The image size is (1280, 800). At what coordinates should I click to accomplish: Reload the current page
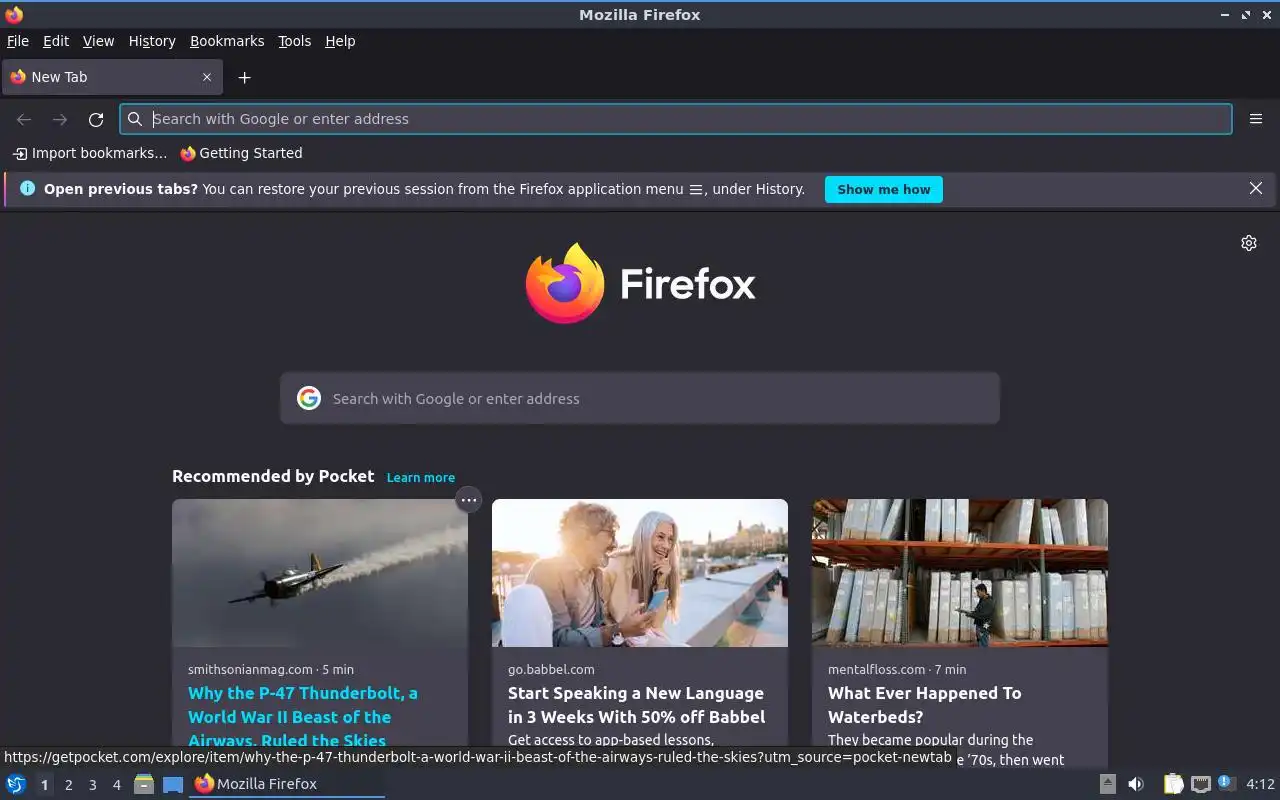tap(96, 119)
